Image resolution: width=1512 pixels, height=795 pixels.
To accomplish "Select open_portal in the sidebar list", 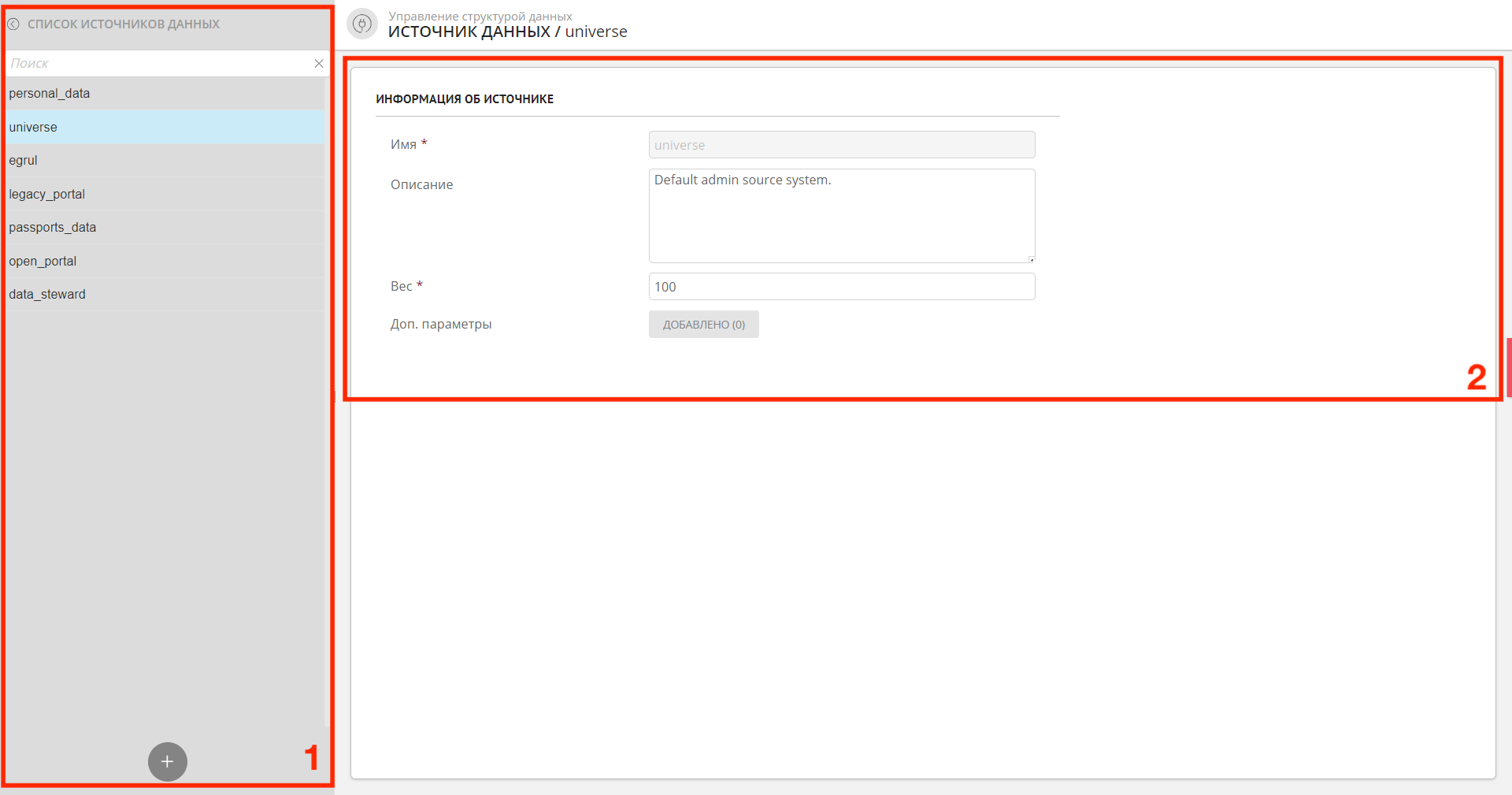I will (x=43, y=262).
